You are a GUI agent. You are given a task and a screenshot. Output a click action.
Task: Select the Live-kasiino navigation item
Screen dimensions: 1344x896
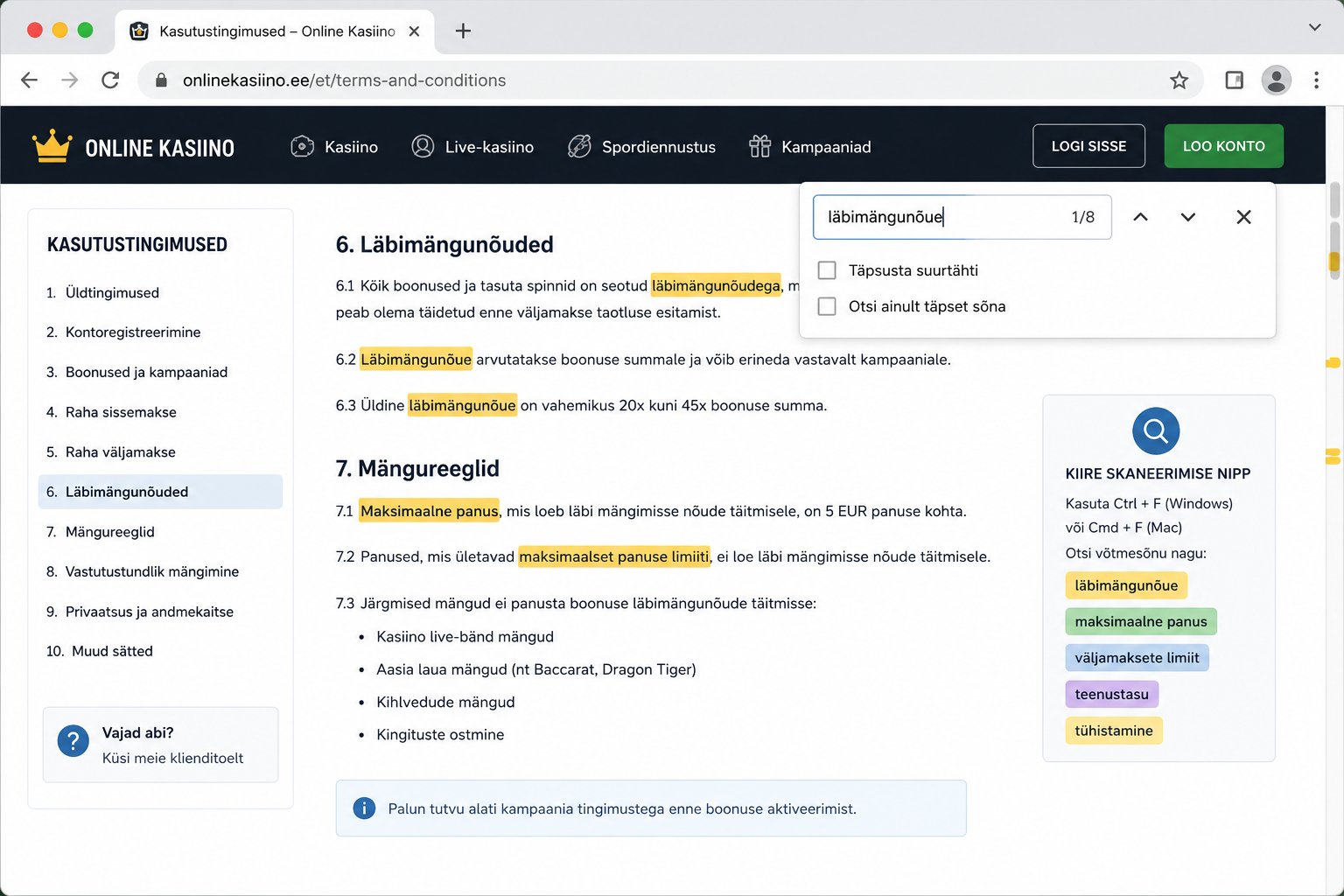pos(472,147)
